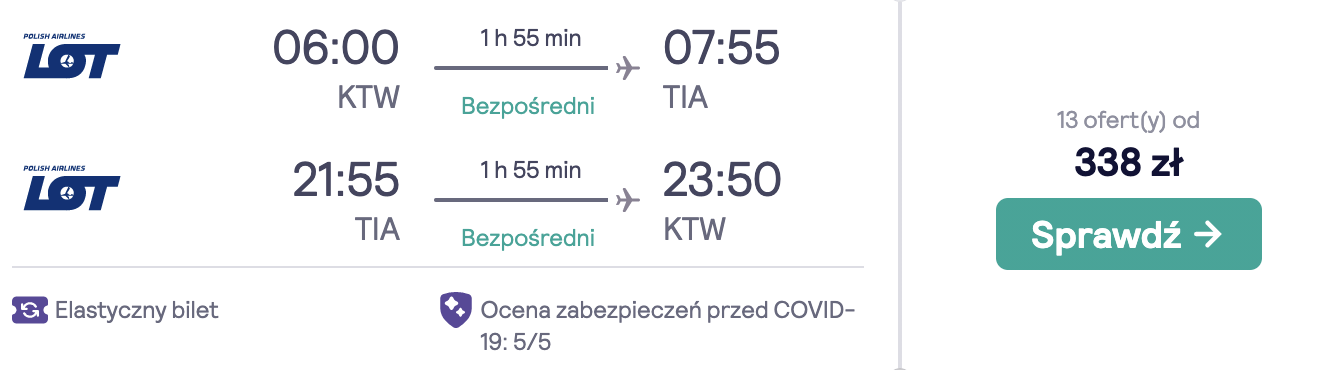Image resolution: width=1334 pixels, height=370 pixels.
Task: Click the 338 zł price
Action: point(1129,162)
